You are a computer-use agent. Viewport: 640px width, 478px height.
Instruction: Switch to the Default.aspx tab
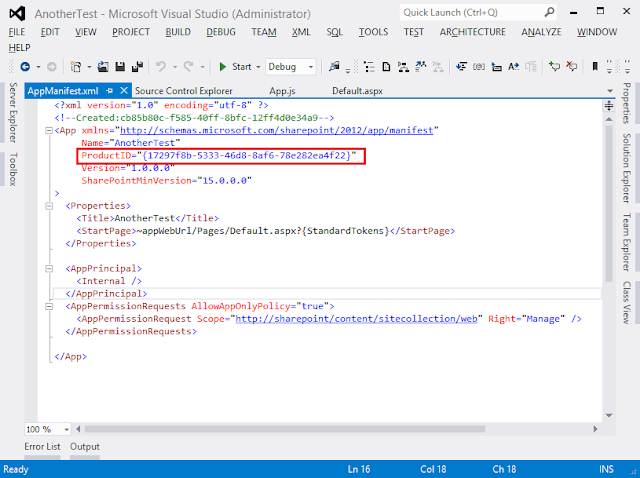click(357, 91)
